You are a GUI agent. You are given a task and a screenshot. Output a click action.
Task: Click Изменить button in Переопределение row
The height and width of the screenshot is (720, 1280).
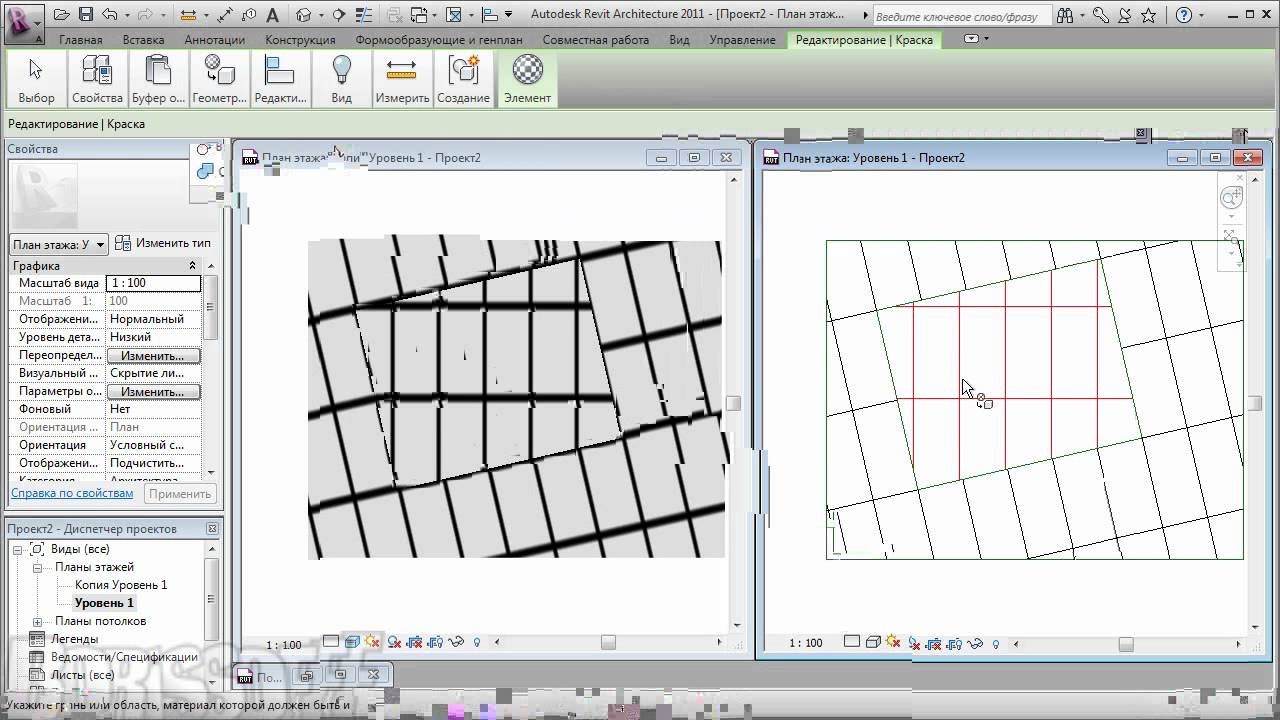153,356
